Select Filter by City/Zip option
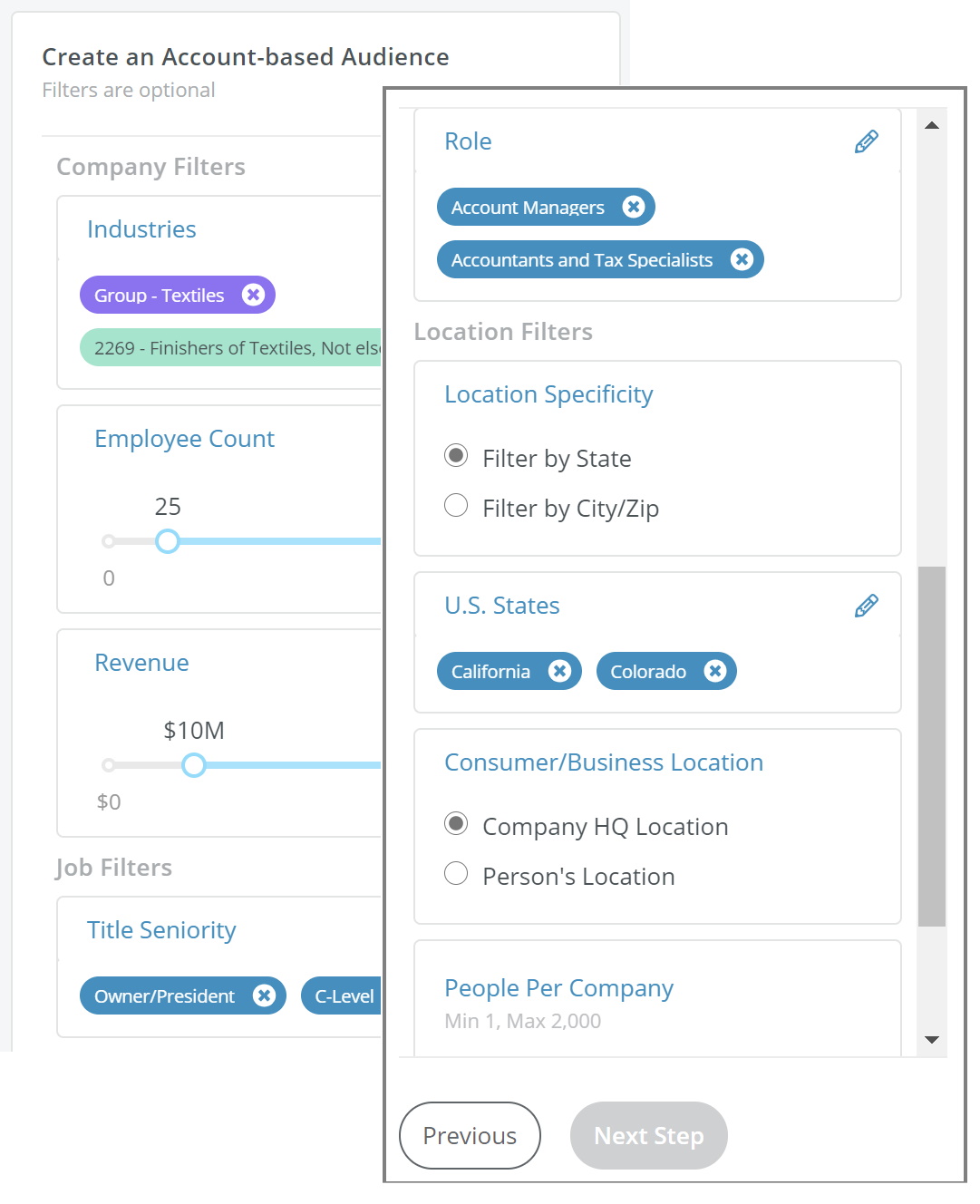Screen dimensions: 980x1204 point(456,505)
